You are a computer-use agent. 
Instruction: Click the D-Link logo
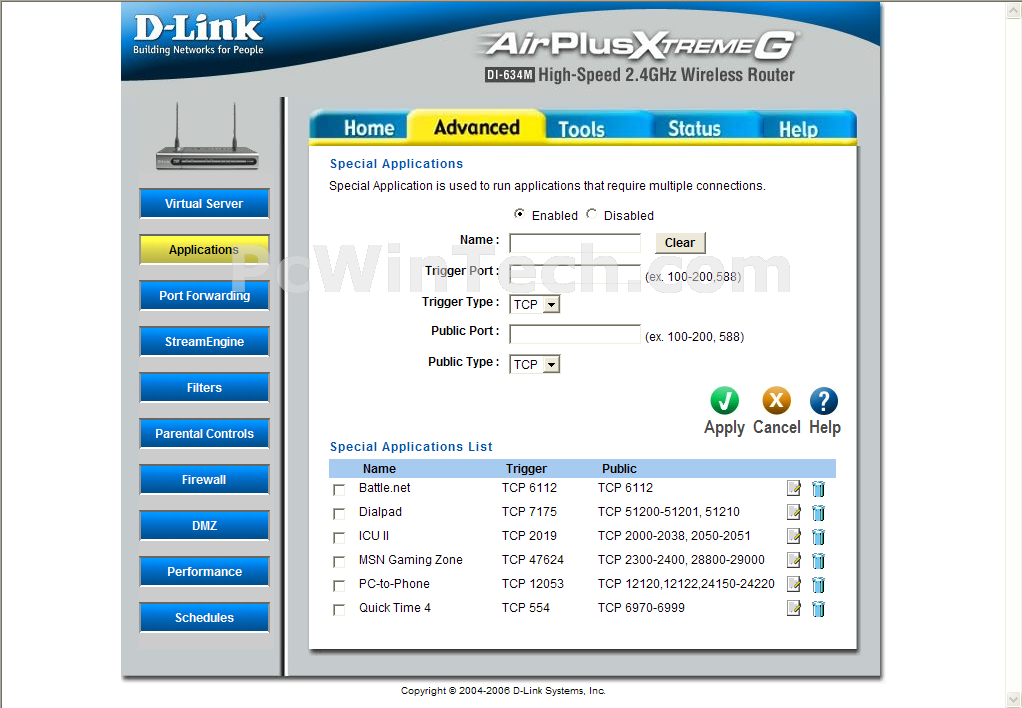tap(198, 35)
